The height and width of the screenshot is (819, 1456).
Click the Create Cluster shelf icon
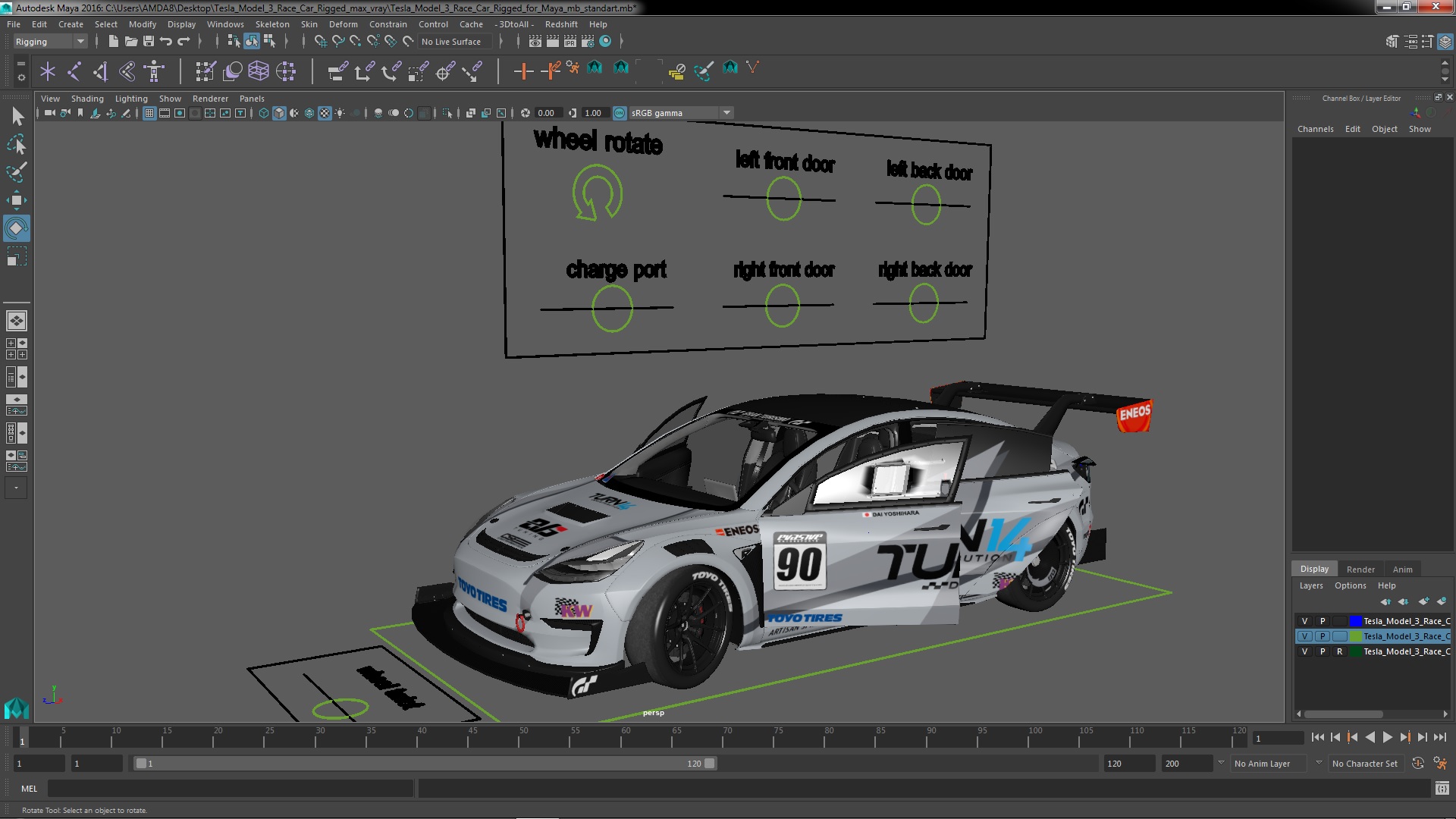(x=286, y=71)
